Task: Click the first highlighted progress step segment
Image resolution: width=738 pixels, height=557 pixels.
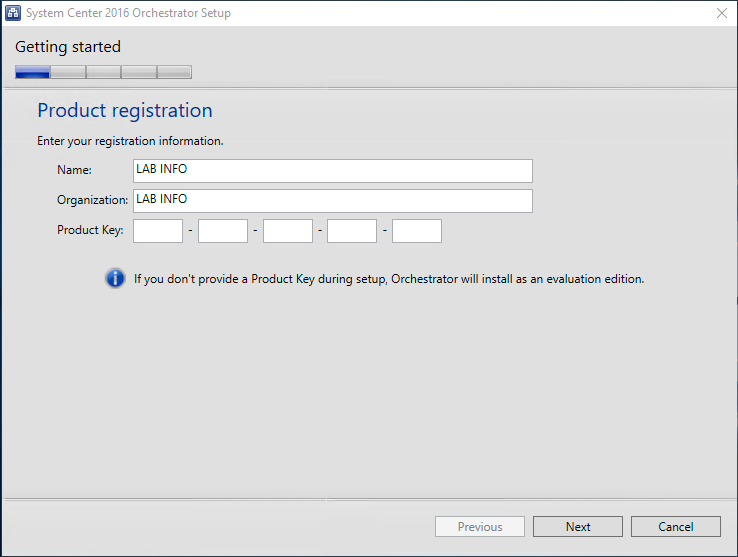Action: point(33,72)
